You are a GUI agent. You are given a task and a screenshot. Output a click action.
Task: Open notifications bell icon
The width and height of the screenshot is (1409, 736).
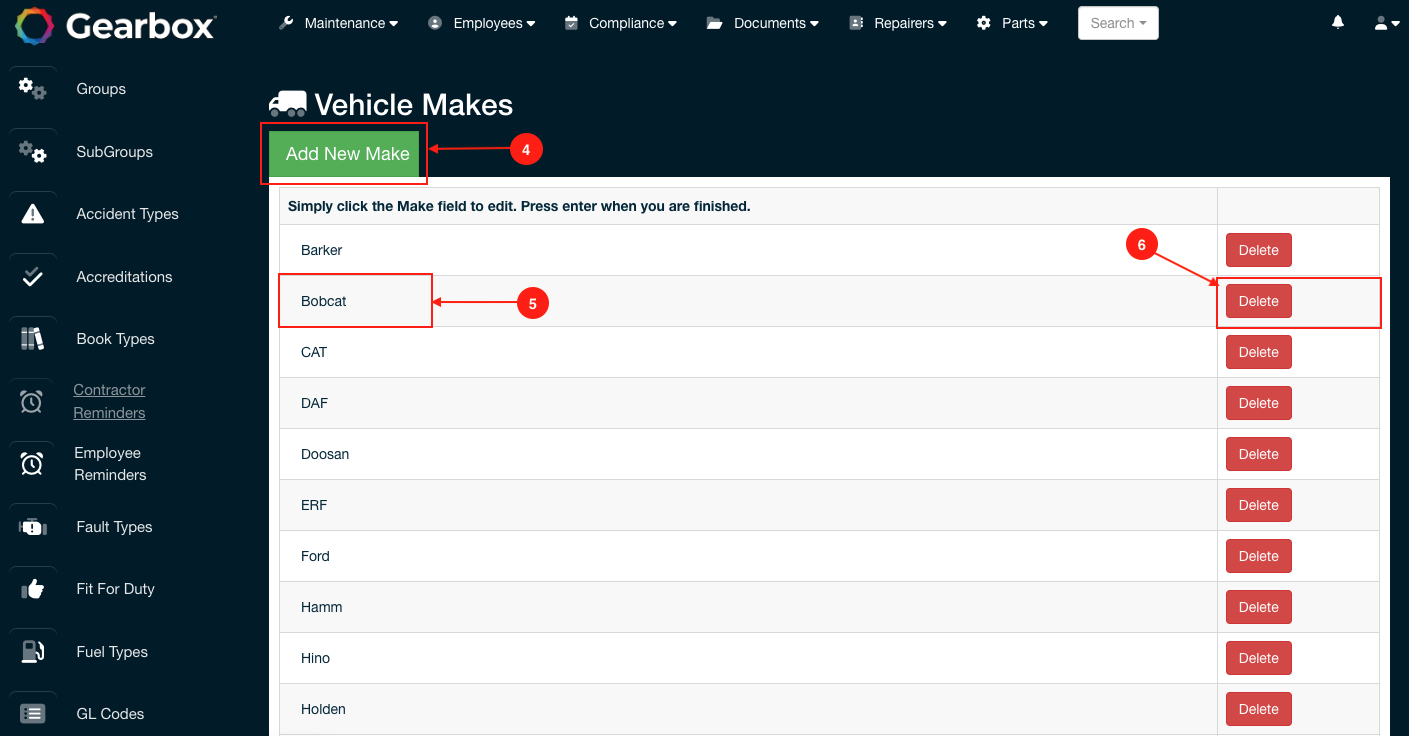[1338, 22]
